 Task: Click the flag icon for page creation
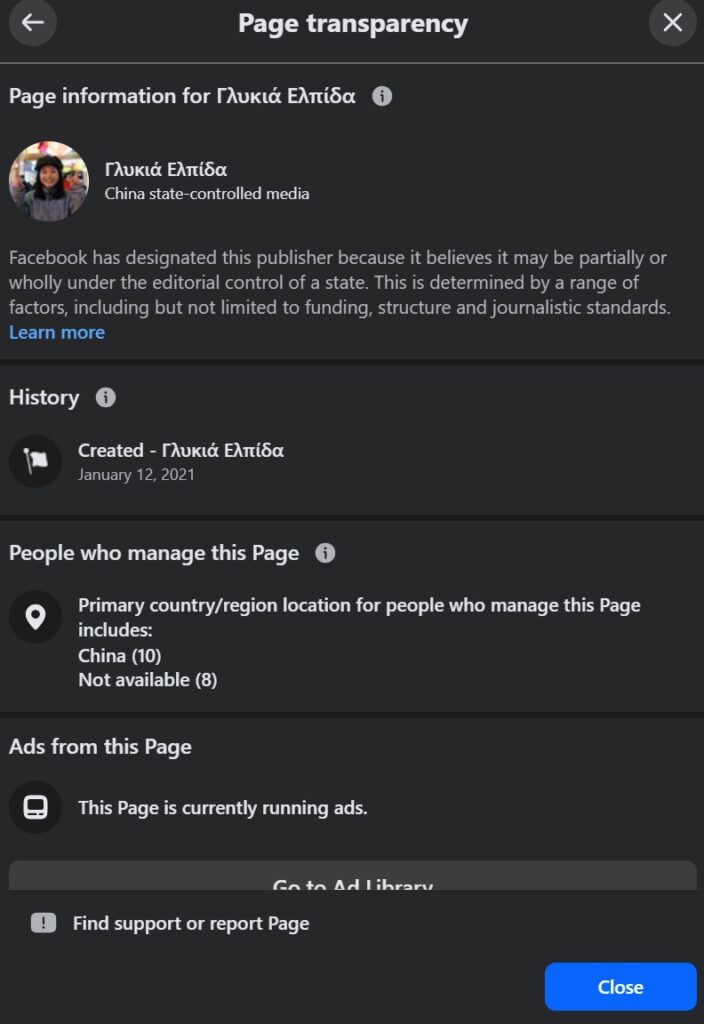pyautogui.click(x=35, y=461)
